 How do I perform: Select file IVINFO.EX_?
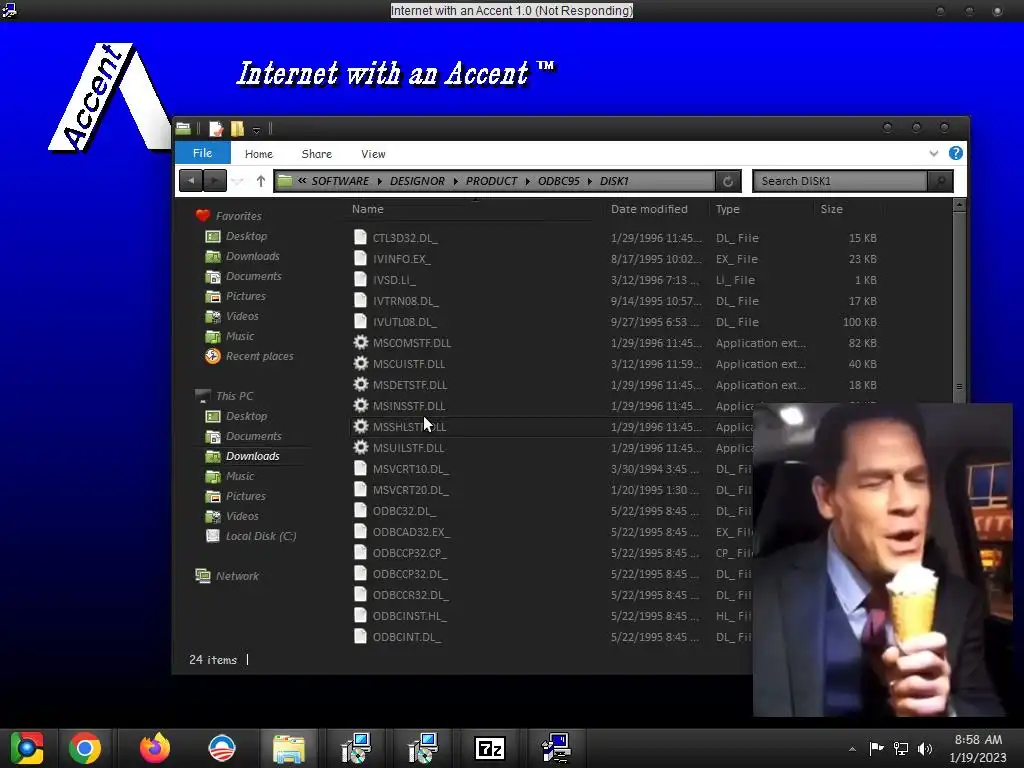tap(402, 259)
